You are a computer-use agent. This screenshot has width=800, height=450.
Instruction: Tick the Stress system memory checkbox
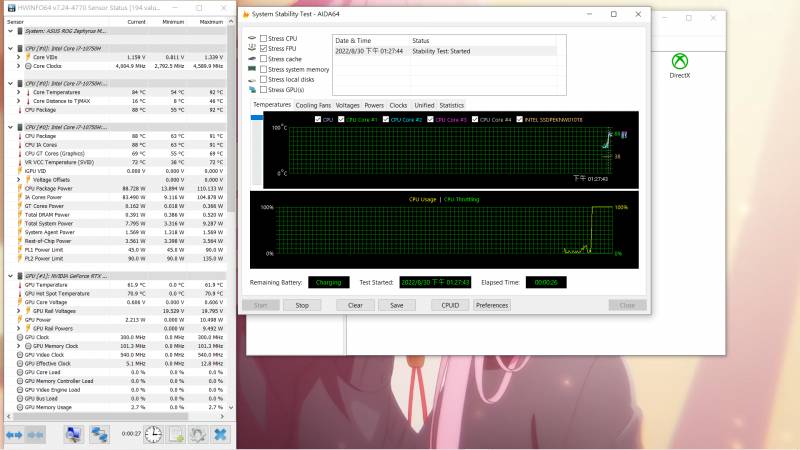pos(263,69)
